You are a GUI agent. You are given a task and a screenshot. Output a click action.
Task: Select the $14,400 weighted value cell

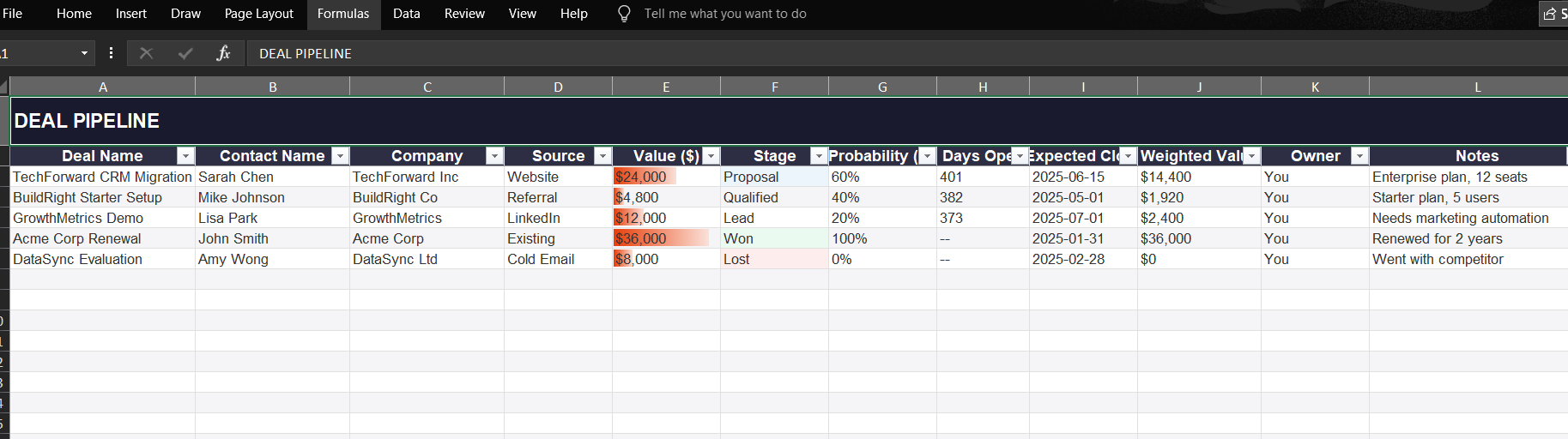1199,177
